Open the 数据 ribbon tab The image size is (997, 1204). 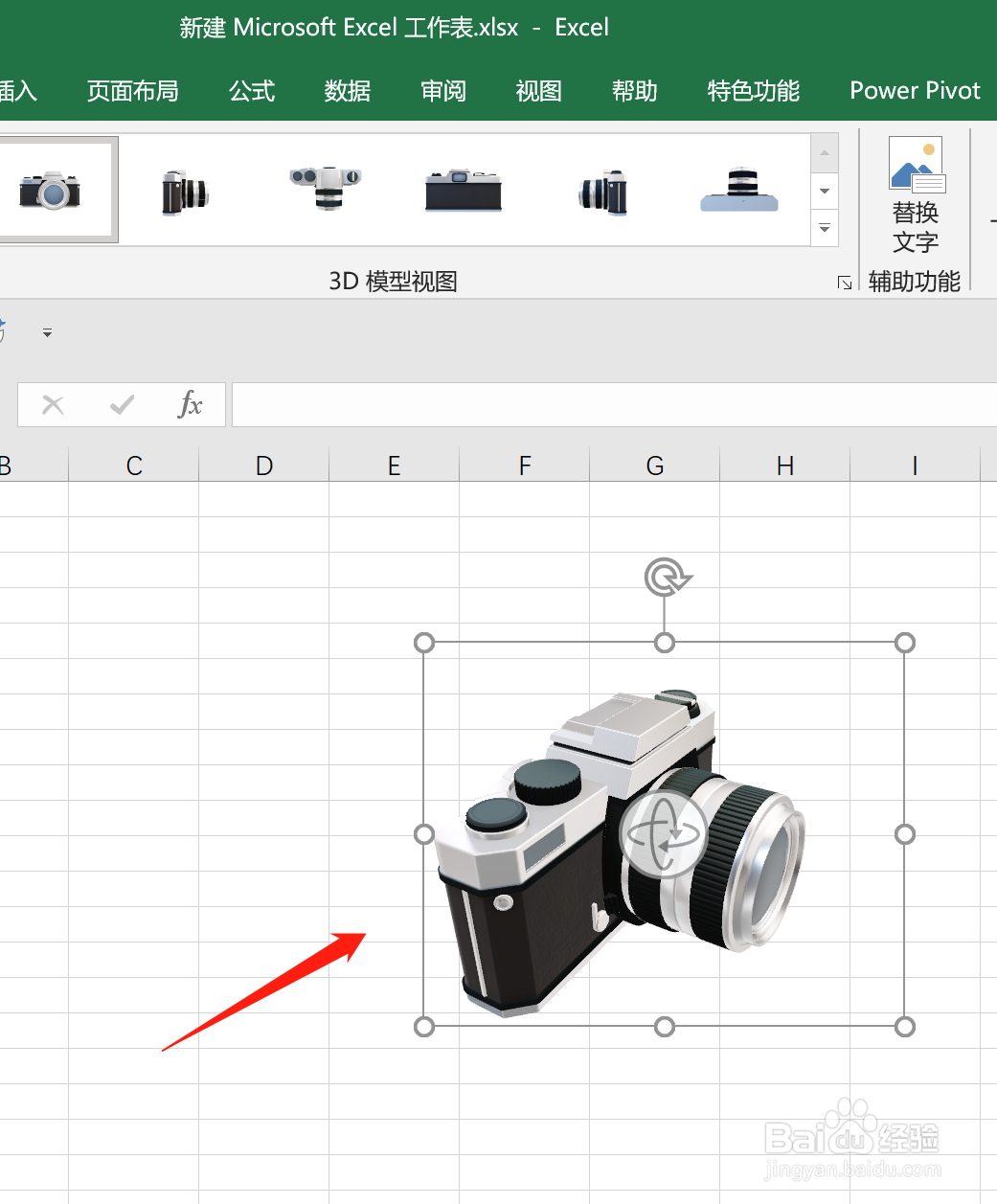click(348, 91)
